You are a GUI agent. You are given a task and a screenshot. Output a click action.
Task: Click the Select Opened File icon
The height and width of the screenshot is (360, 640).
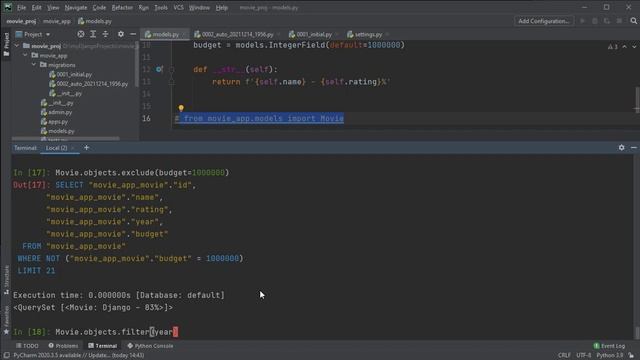[x=81, y=34]
